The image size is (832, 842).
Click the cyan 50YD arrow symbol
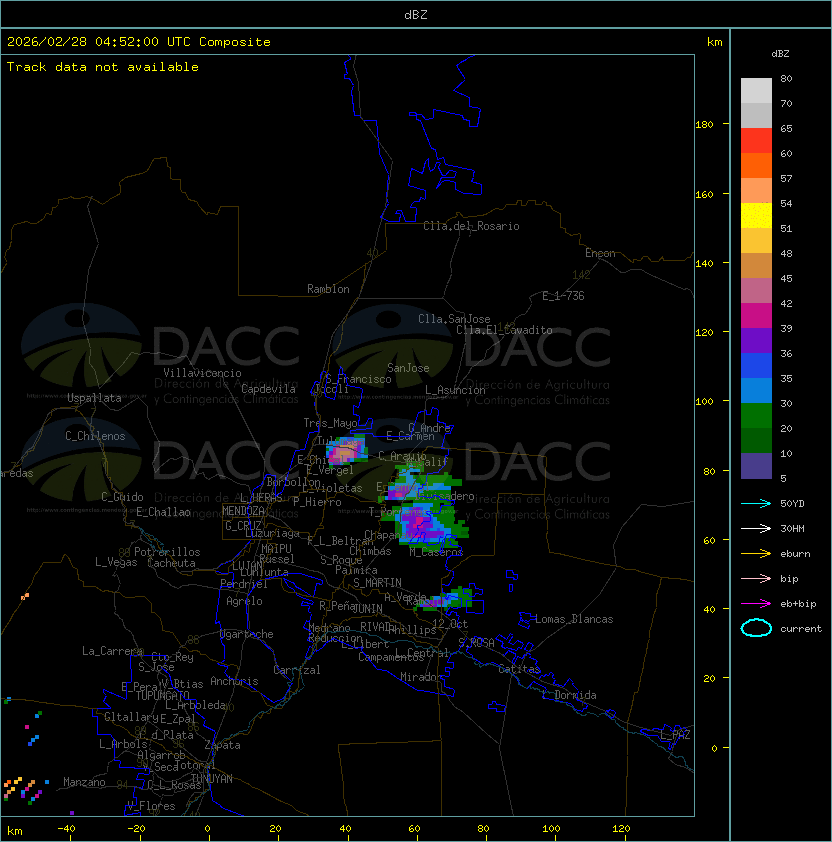pos(756,504)
